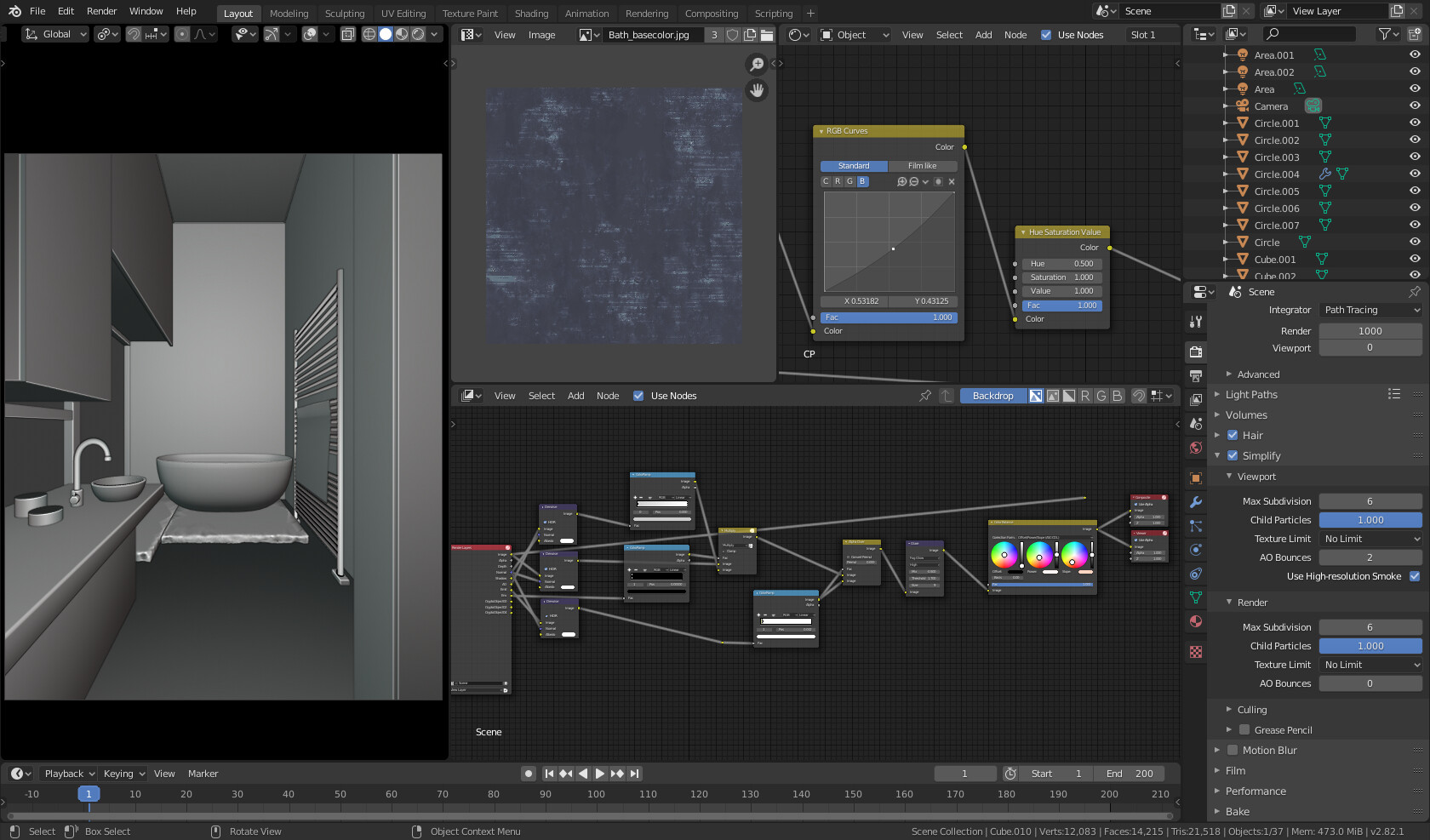Open the Render properties tab icon

pos(1196,351)
